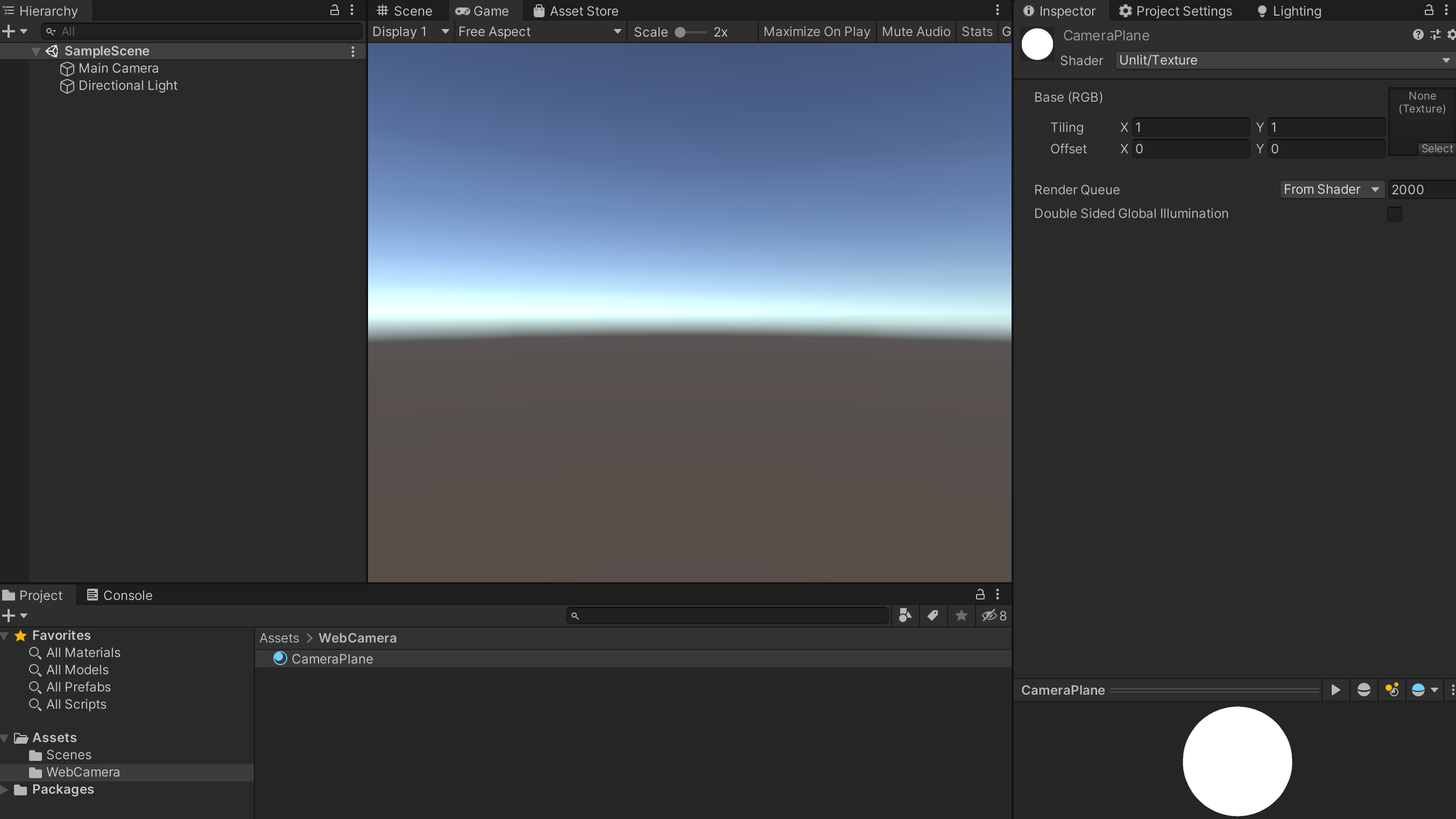Enable Double Sided Global Illumination checkbox
The height and width of the screenshot is (819, 1456).
[1394, 214]
